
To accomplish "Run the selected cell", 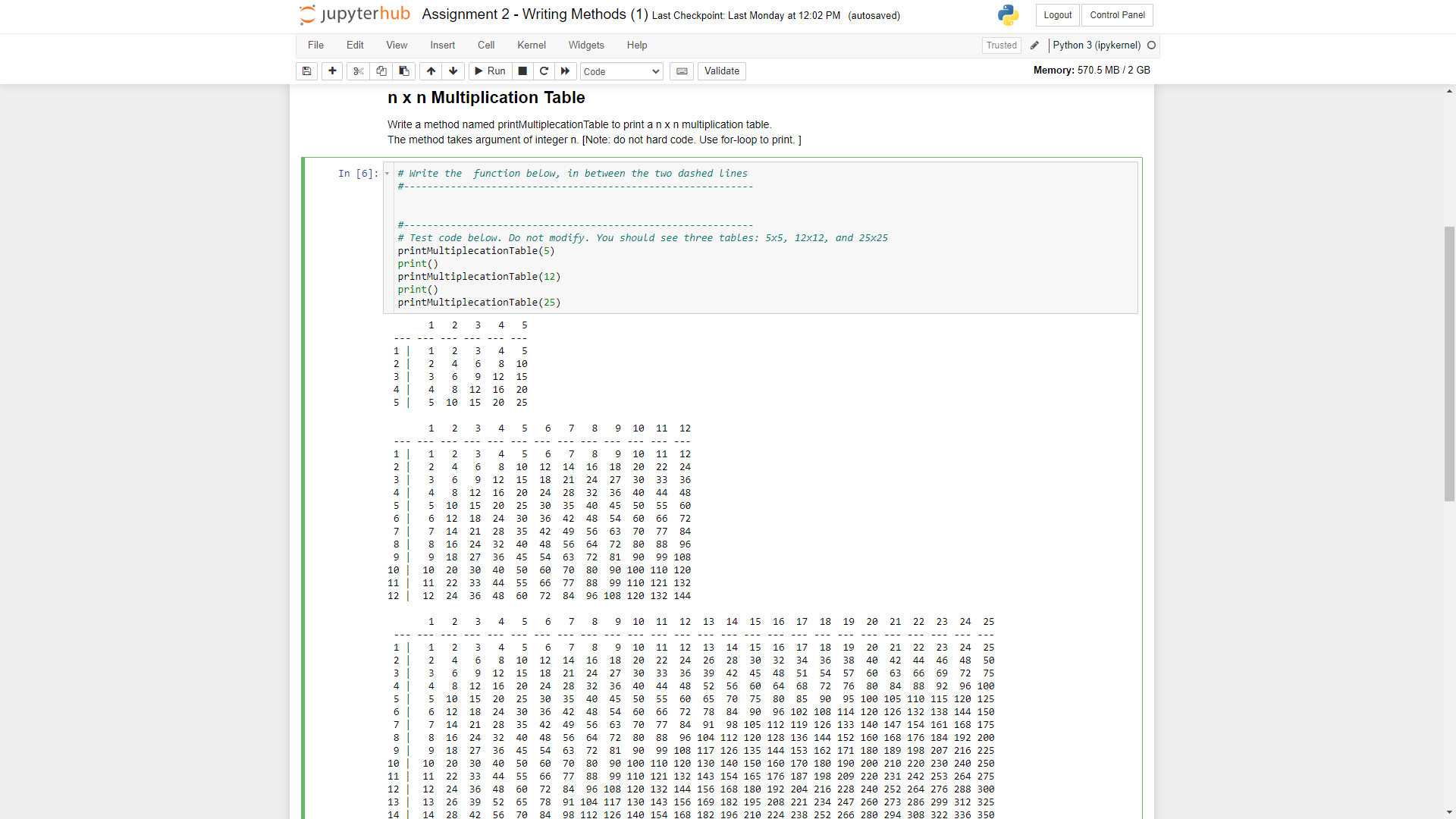I will 490,71.
